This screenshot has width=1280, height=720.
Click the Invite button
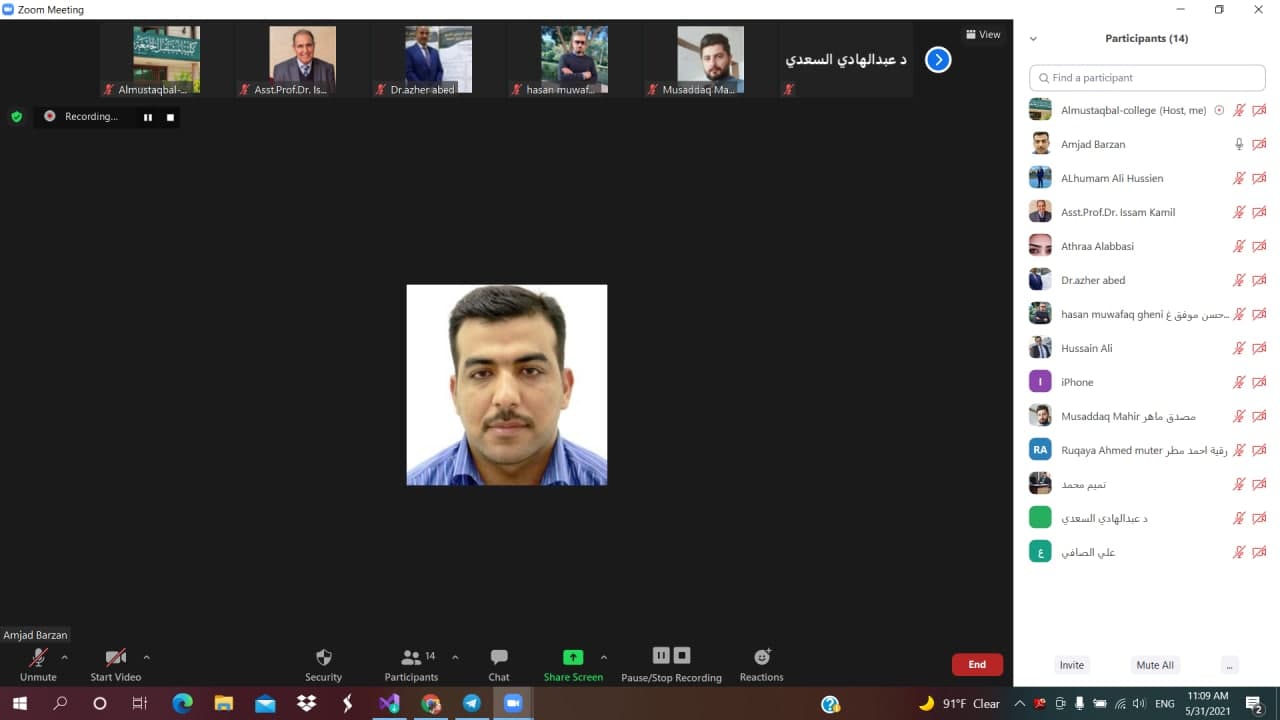pyautogui.click(x=1072, y=665)
